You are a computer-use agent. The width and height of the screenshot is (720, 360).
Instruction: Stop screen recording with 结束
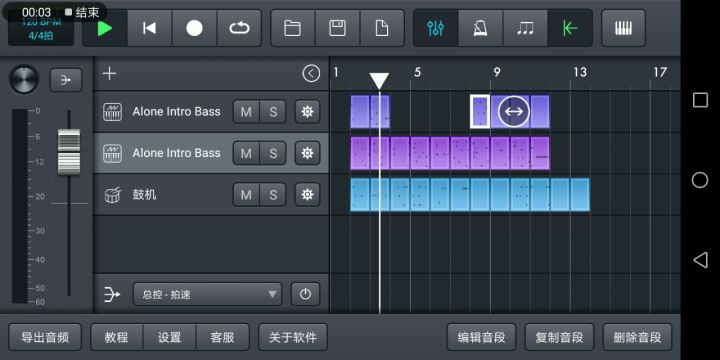click(x=82, y=12)
